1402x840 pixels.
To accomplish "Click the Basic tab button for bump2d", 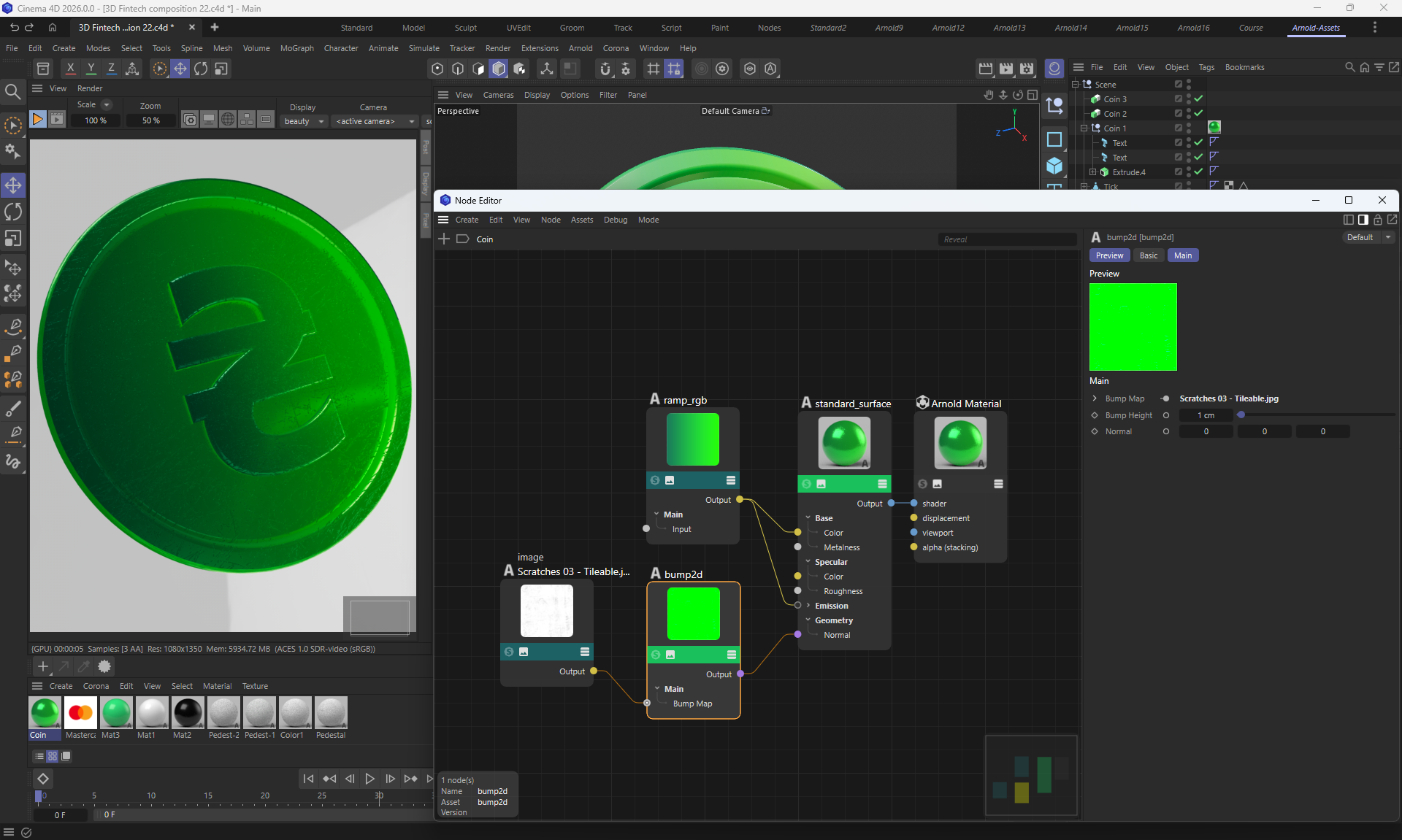I will pyautogui.click(x=1148, y=255).
